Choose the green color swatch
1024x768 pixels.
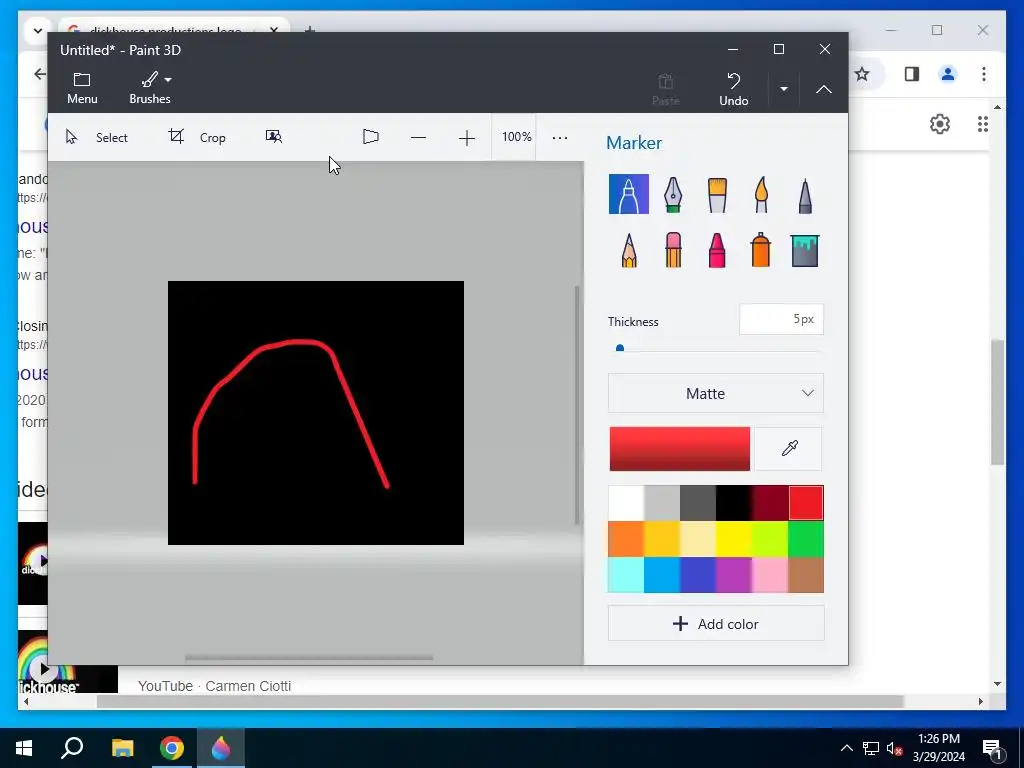(806, 539)
